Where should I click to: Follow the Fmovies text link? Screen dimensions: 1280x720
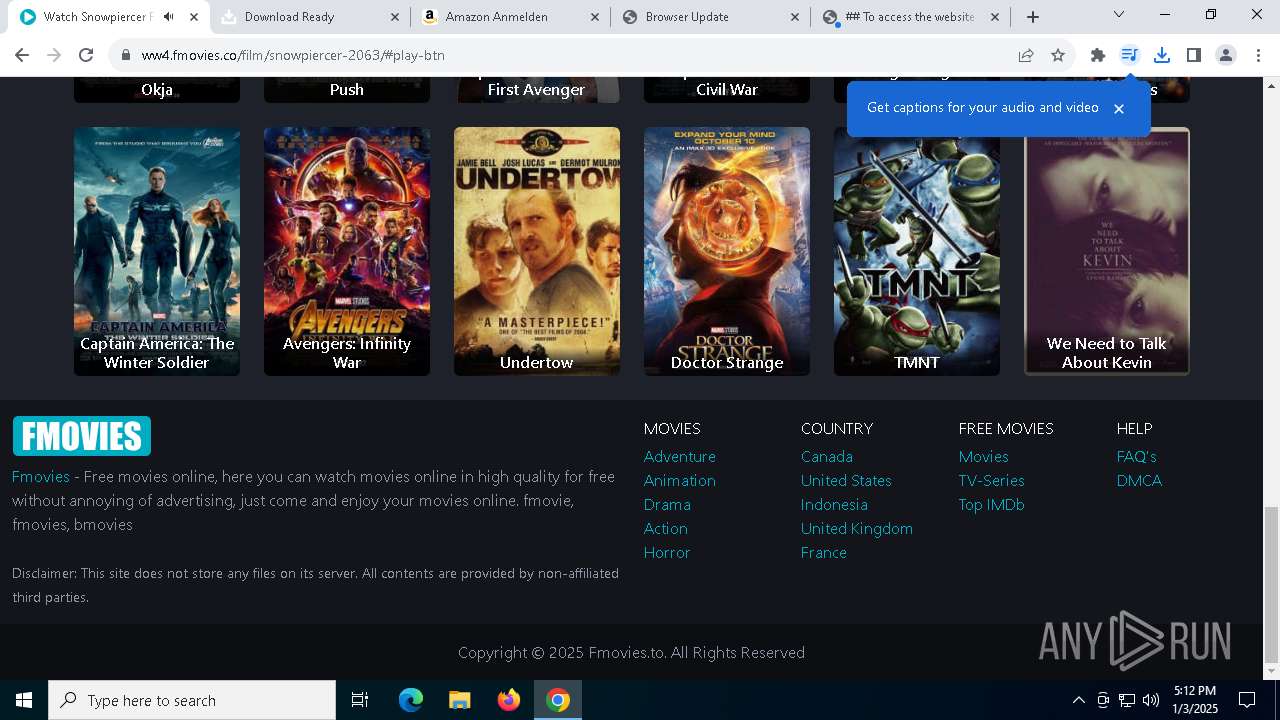[x=41, y=476]
